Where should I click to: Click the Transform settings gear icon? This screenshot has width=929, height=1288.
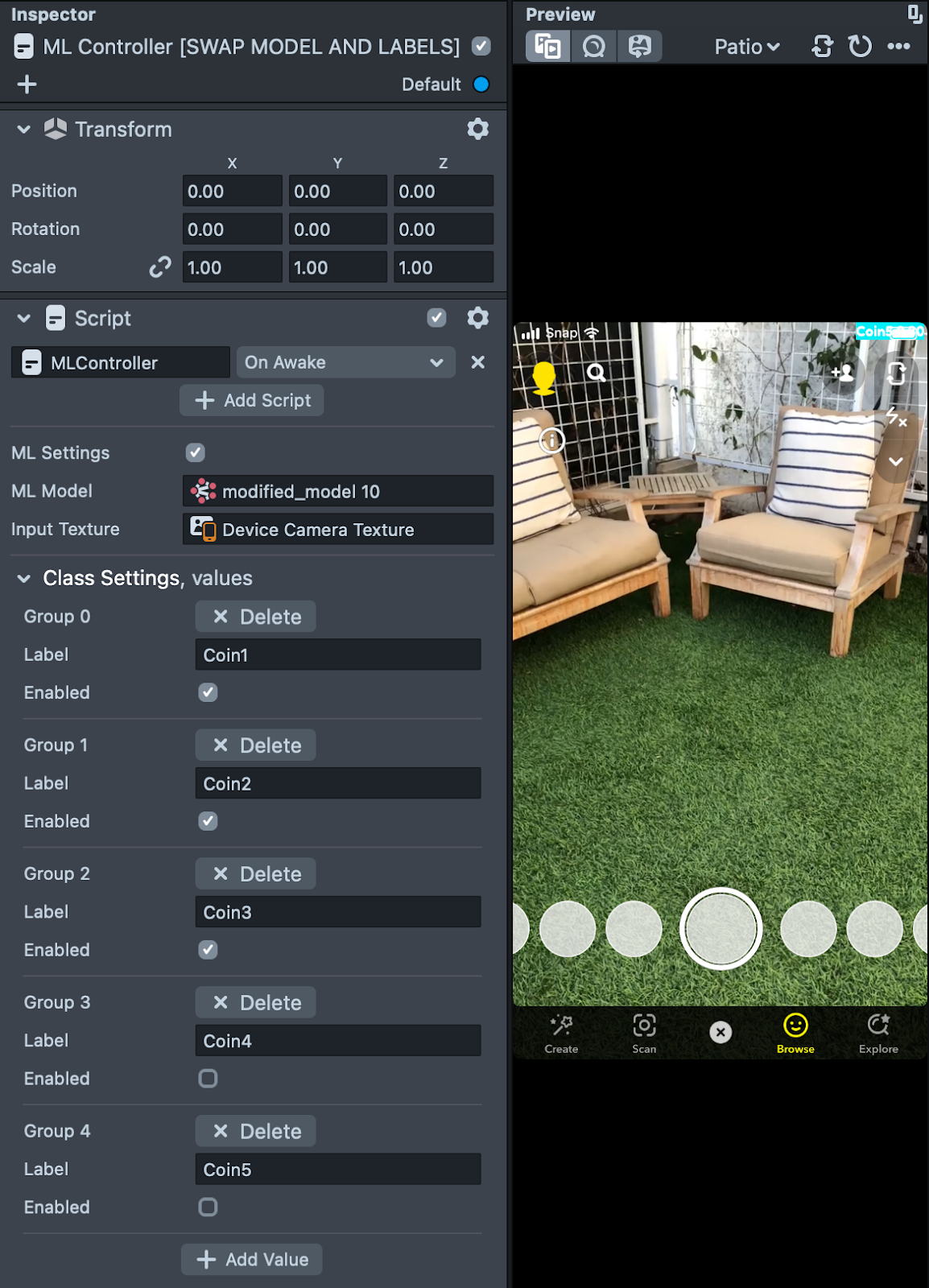(477, 129)
